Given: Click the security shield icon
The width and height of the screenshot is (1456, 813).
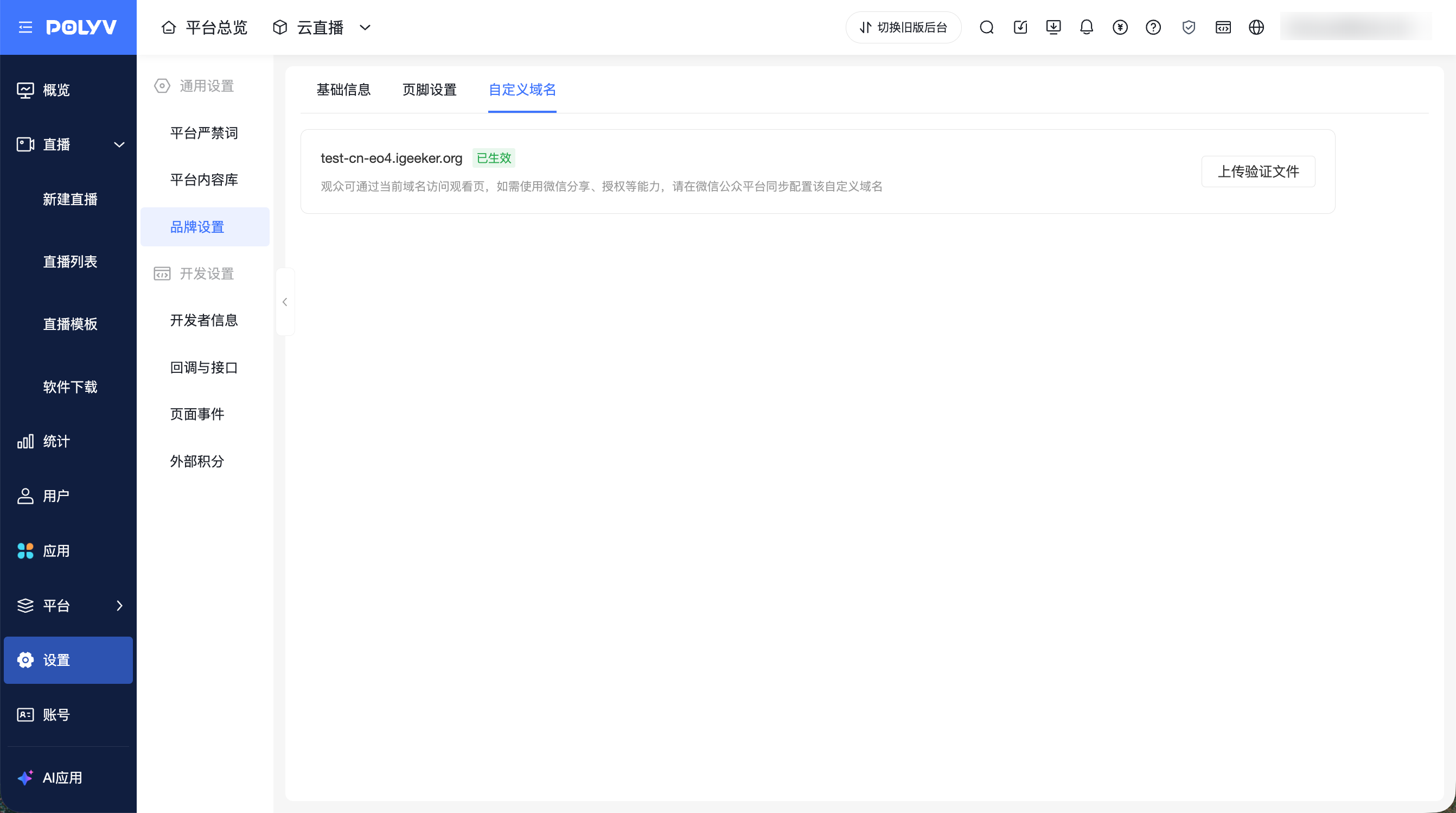Looking at the screenshot, I should point(1189,27).
